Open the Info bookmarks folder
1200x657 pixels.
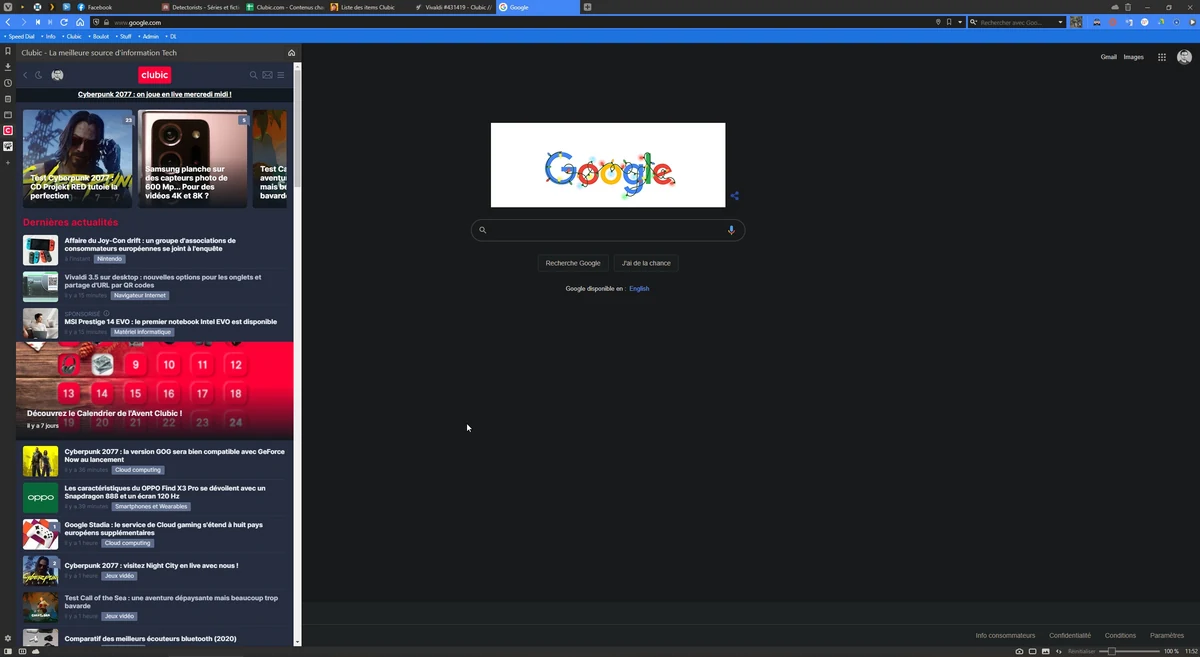pos(50,36)
